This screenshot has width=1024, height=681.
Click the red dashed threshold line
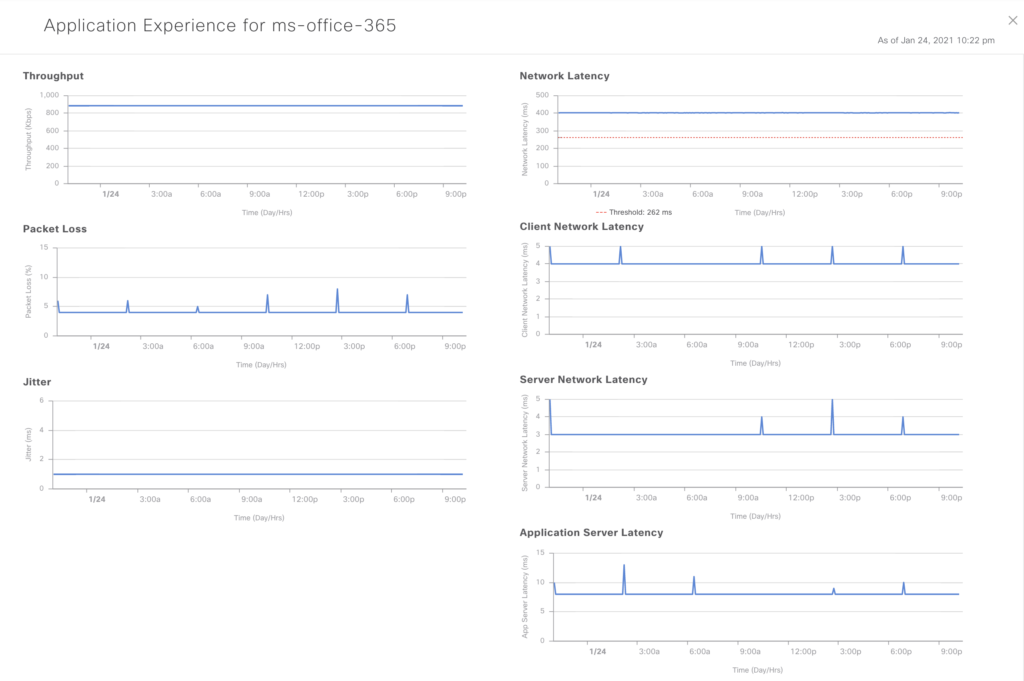[x=758, y=137]
